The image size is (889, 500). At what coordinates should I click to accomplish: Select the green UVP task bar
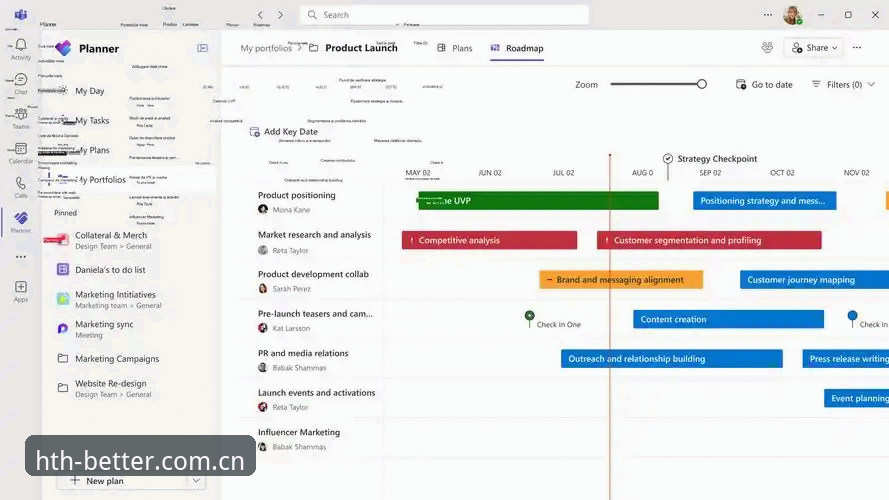click(538, 201)
